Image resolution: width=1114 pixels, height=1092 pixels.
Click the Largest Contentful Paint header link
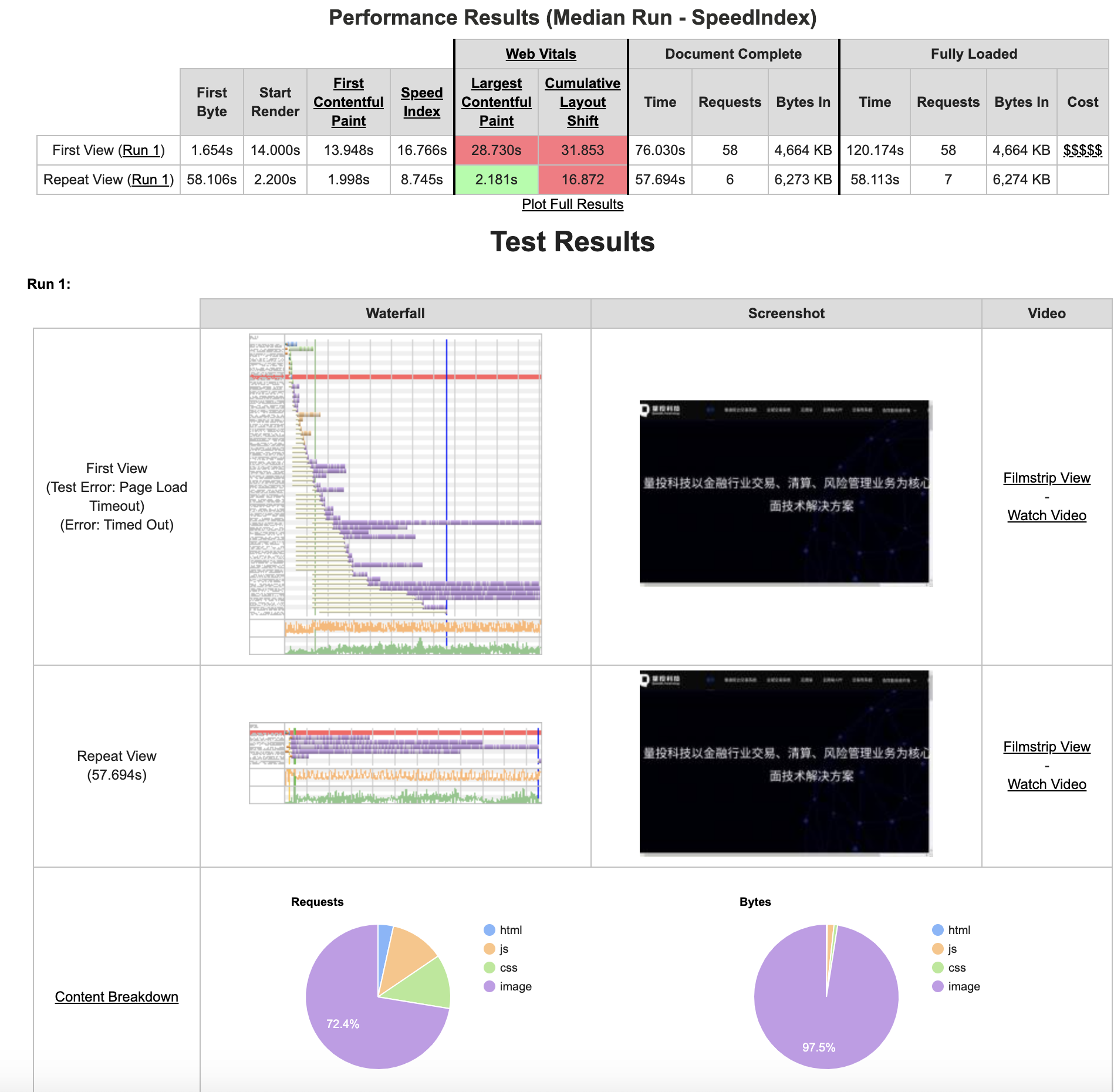[496, 102]
